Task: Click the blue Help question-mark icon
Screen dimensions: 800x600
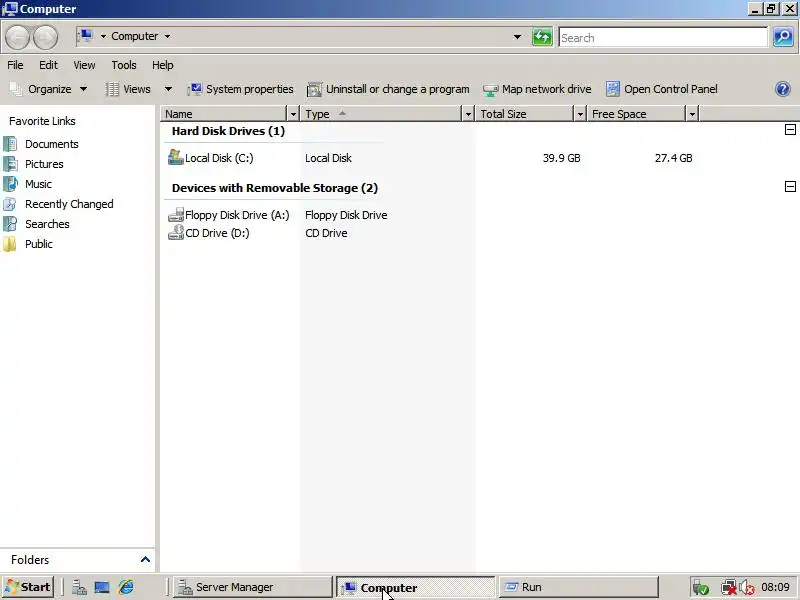Action: [x=783, y=89]
